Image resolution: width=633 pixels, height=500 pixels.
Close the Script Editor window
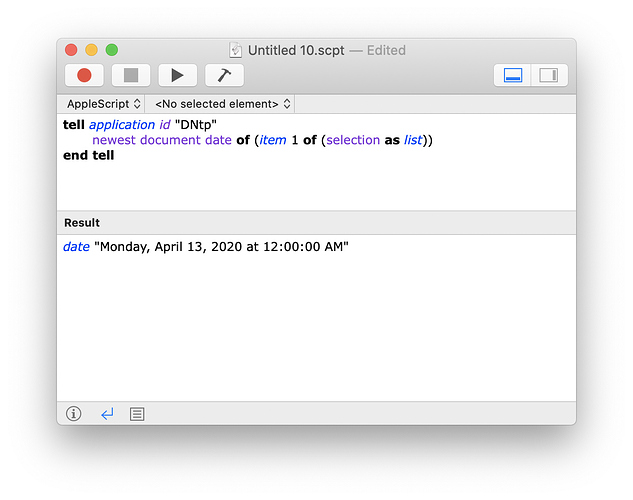click(71, 49)
